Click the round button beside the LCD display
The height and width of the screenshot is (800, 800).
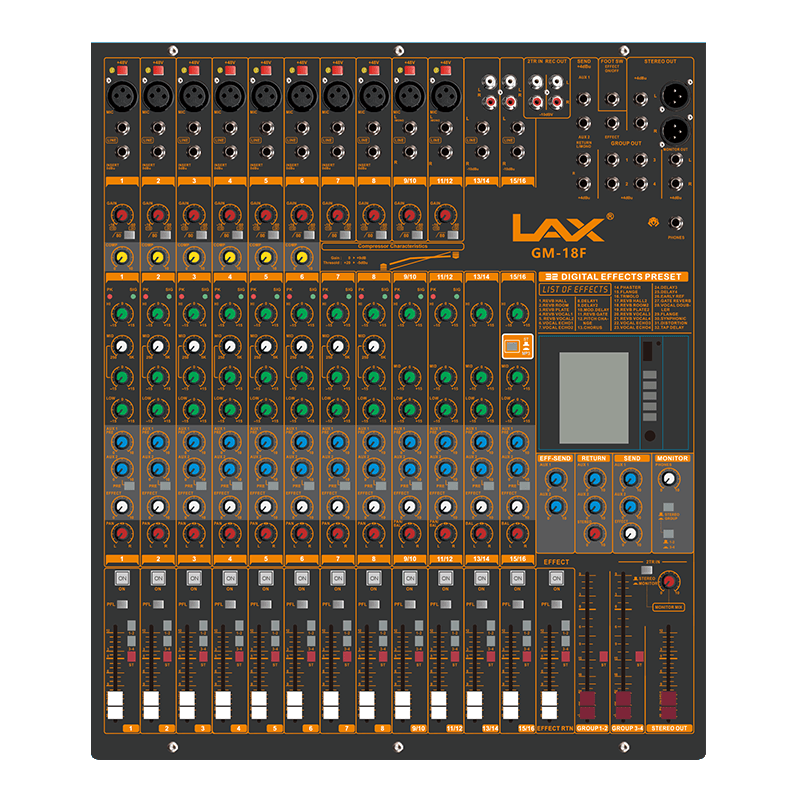pyautogui.click(x=649, y=436)
